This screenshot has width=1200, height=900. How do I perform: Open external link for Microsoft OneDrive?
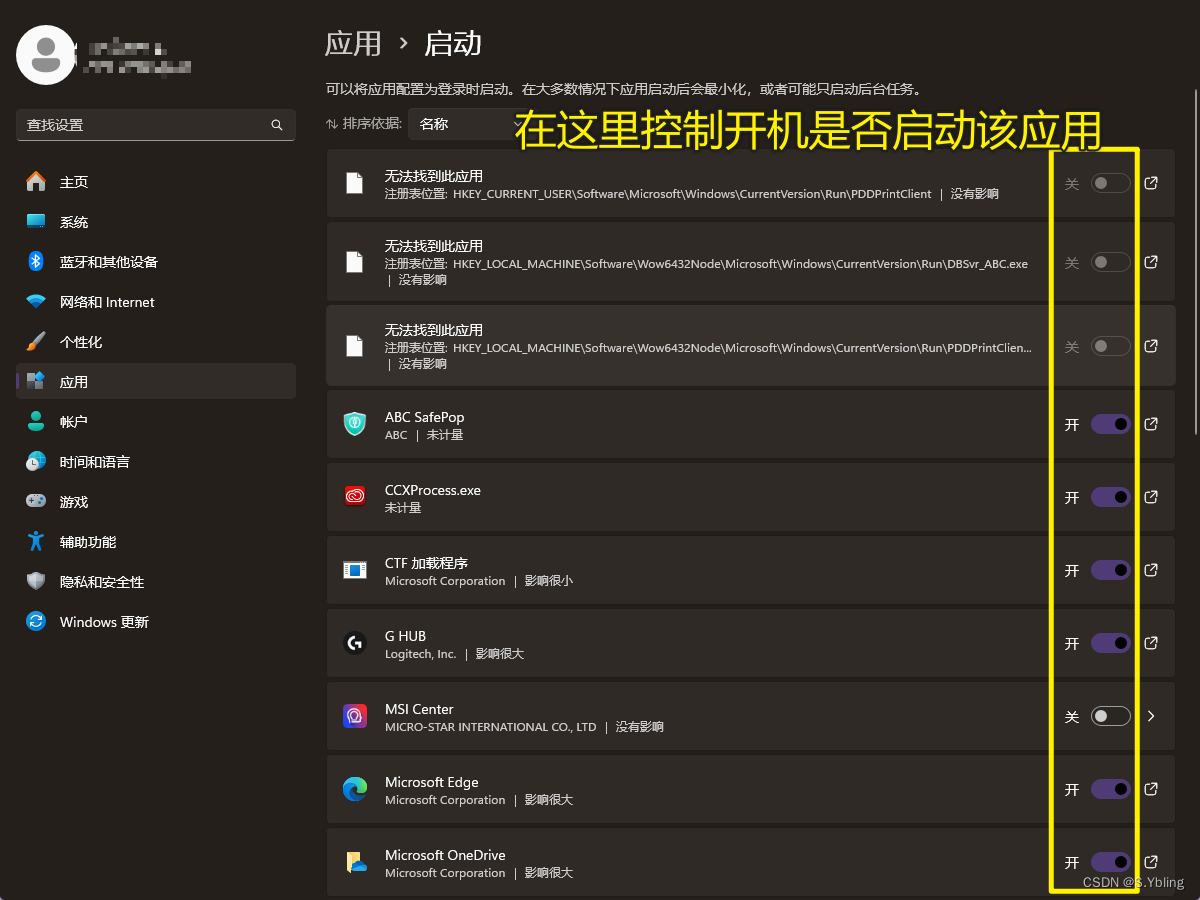[1151, 862]
